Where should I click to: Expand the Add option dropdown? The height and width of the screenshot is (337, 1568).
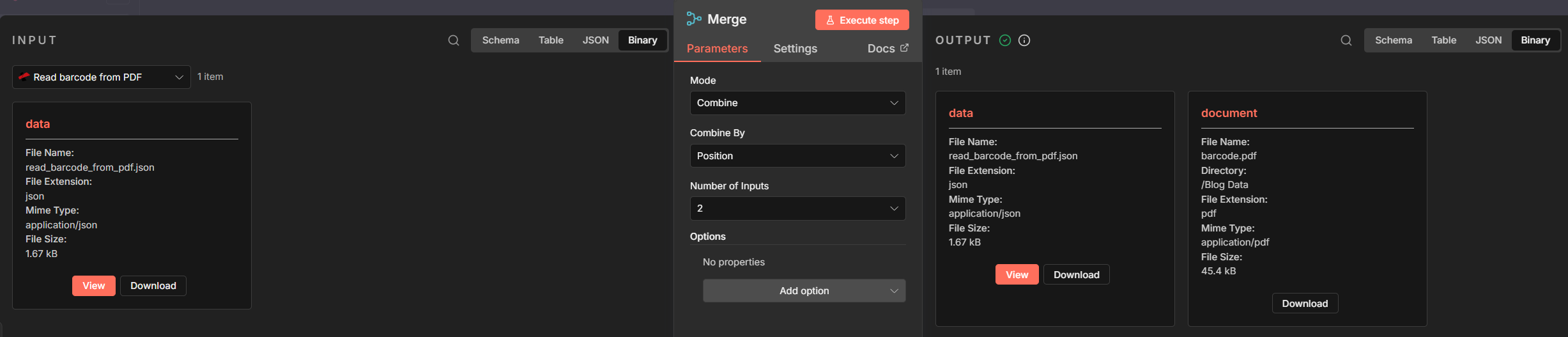click(804, 291)
